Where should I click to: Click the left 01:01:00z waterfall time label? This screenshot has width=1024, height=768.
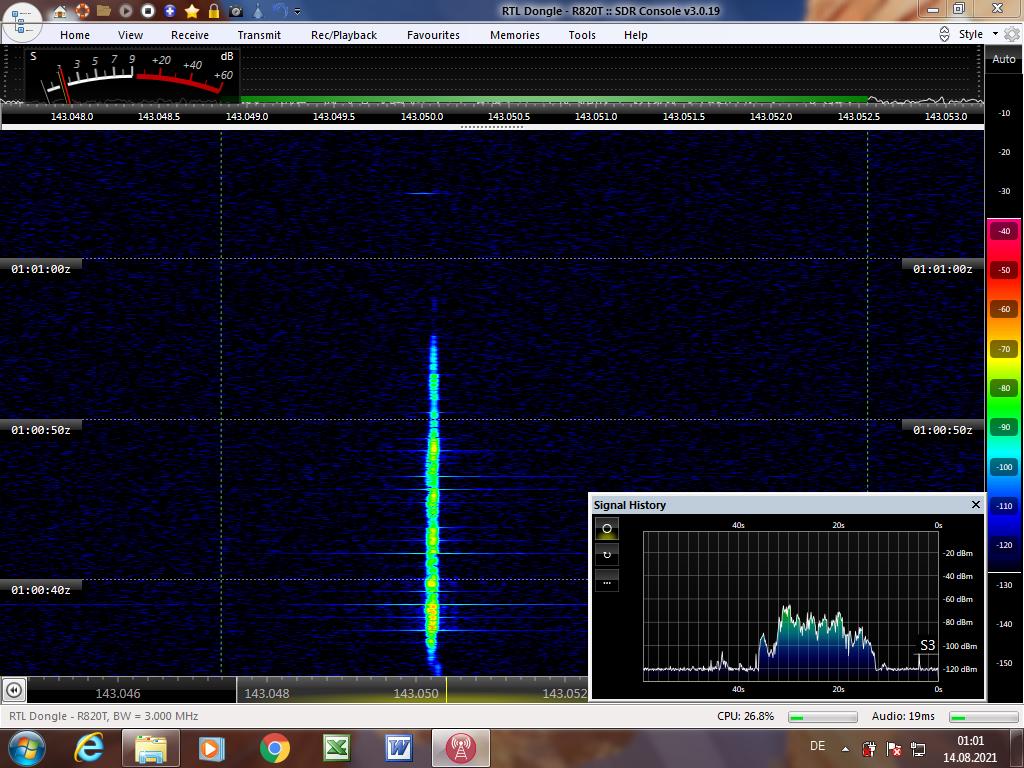click(x=40, y=268)
